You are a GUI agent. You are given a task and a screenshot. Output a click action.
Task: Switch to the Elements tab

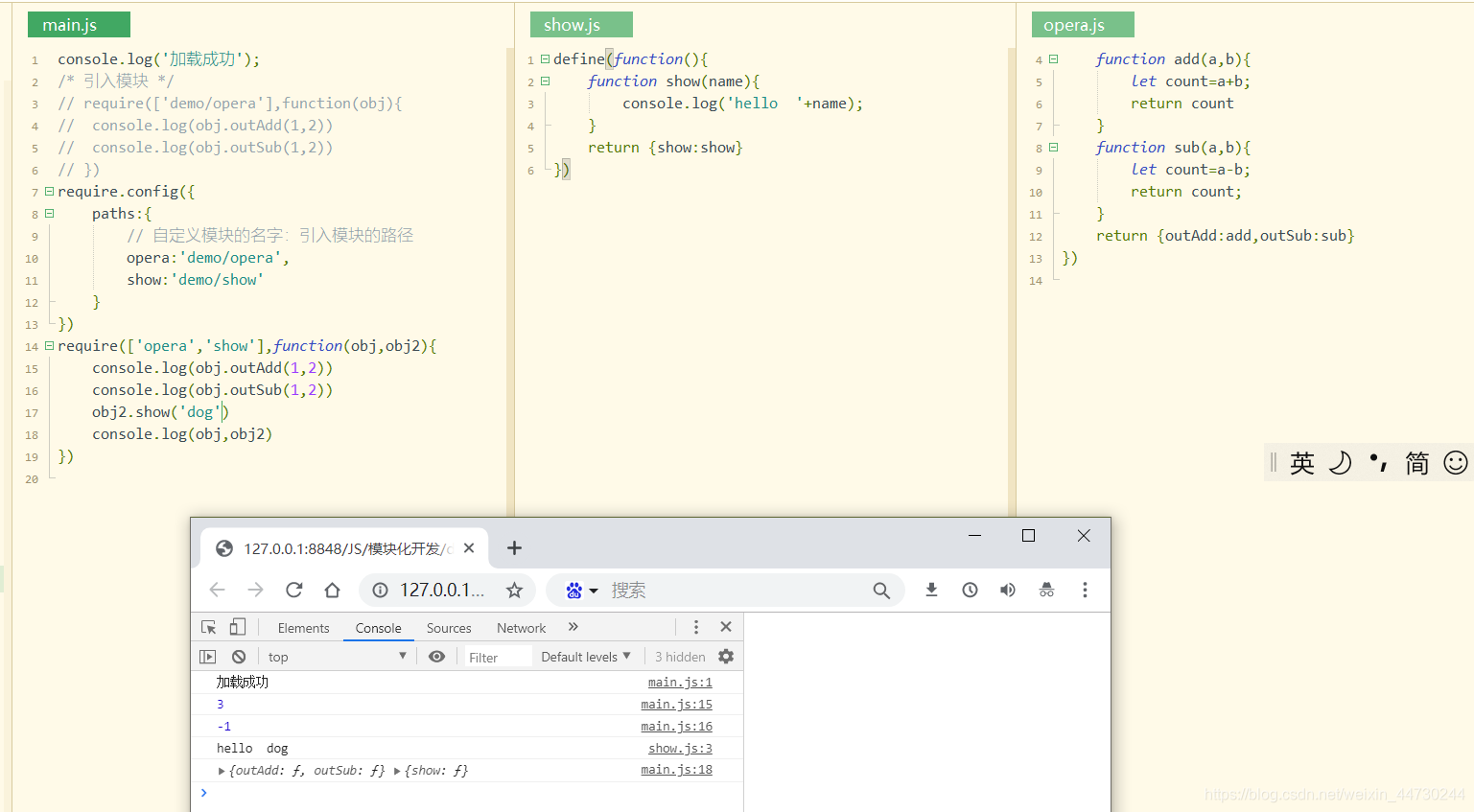[x=303, y=628]
